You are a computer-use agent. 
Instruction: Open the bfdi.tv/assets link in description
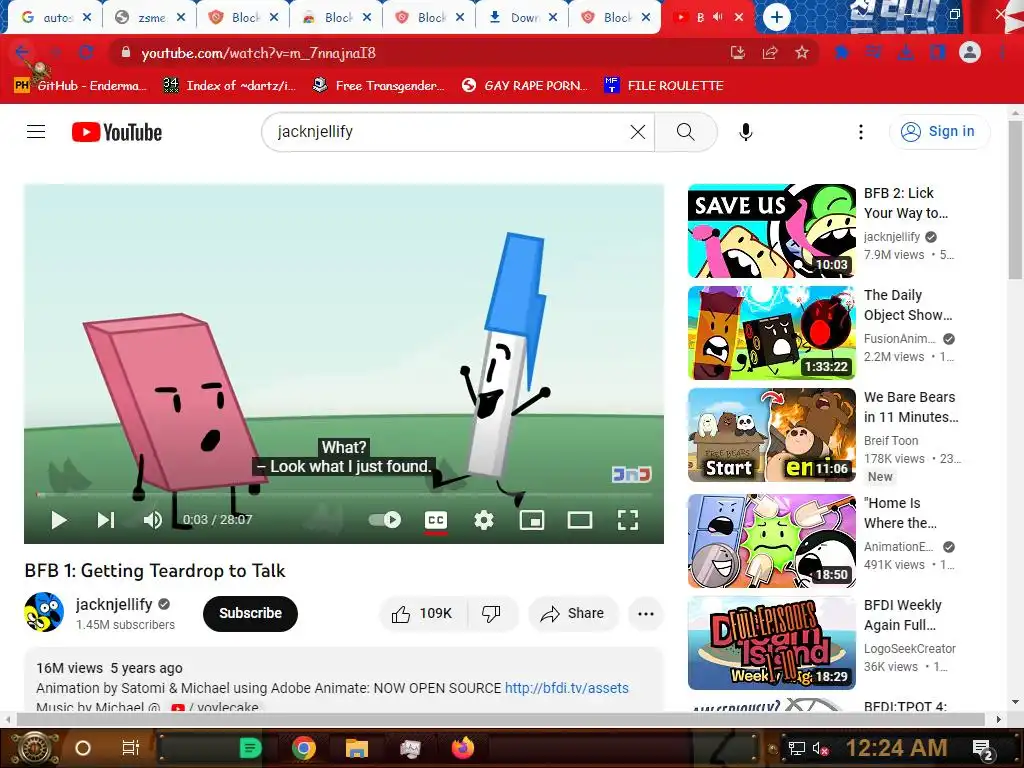tap(567, 688)
